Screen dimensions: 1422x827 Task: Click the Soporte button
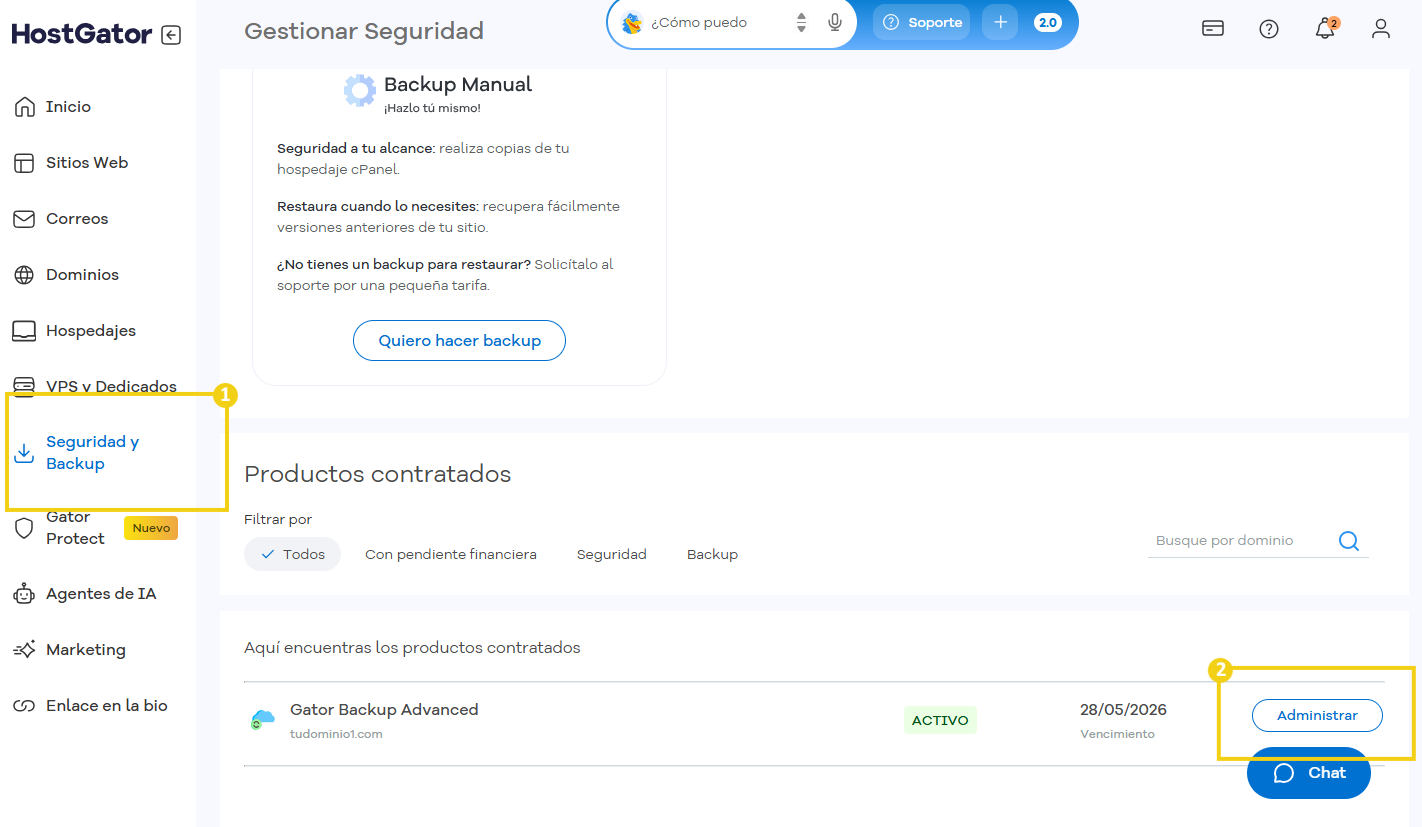[x=921, y=22]
